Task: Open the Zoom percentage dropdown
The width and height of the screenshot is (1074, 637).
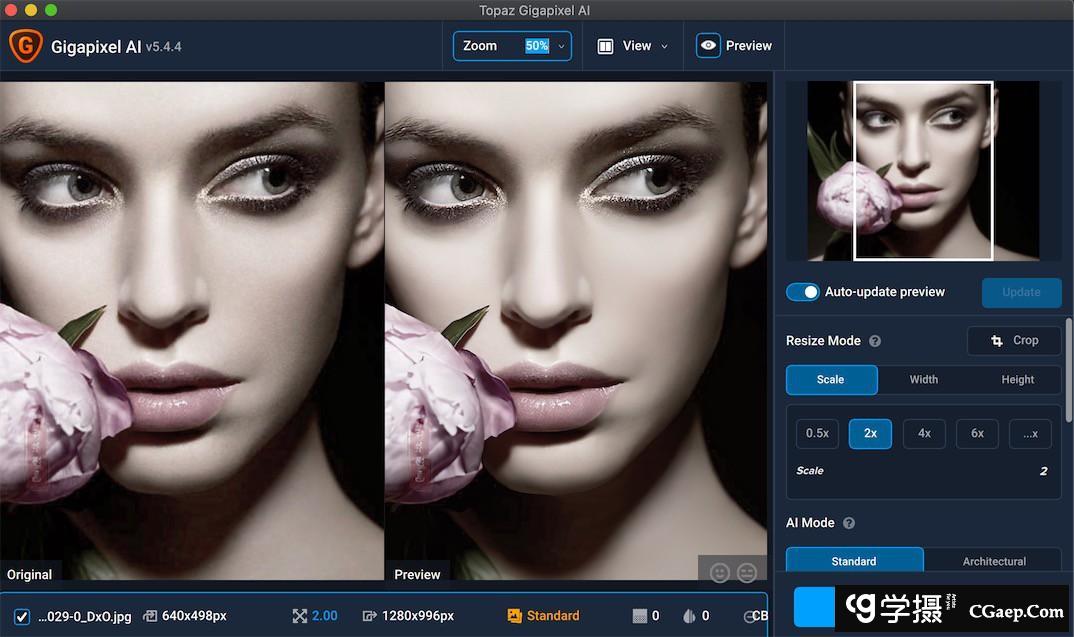Action: click(561, 46)
